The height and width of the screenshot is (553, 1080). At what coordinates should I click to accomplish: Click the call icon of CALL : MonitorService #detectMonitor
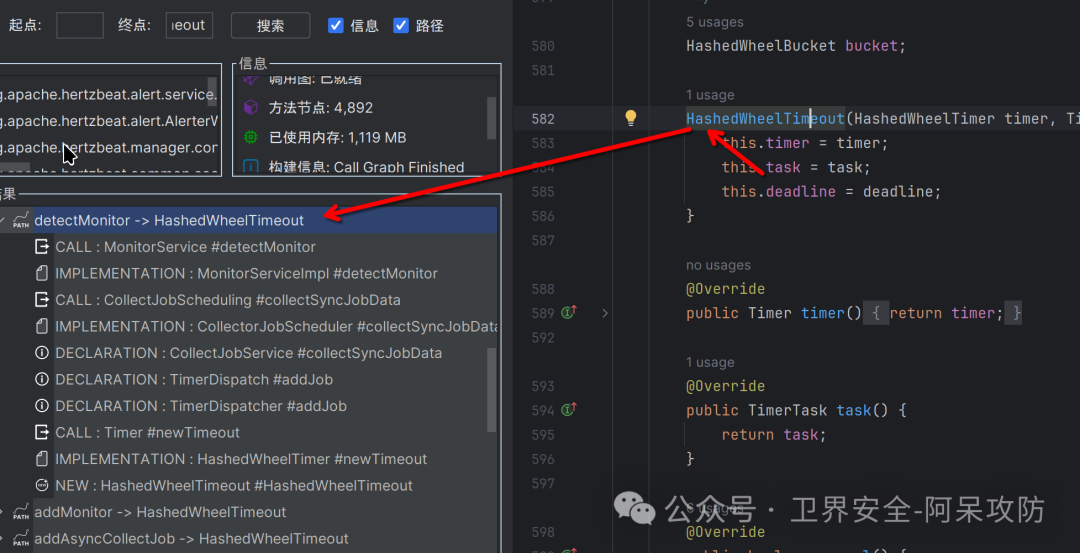43,247
